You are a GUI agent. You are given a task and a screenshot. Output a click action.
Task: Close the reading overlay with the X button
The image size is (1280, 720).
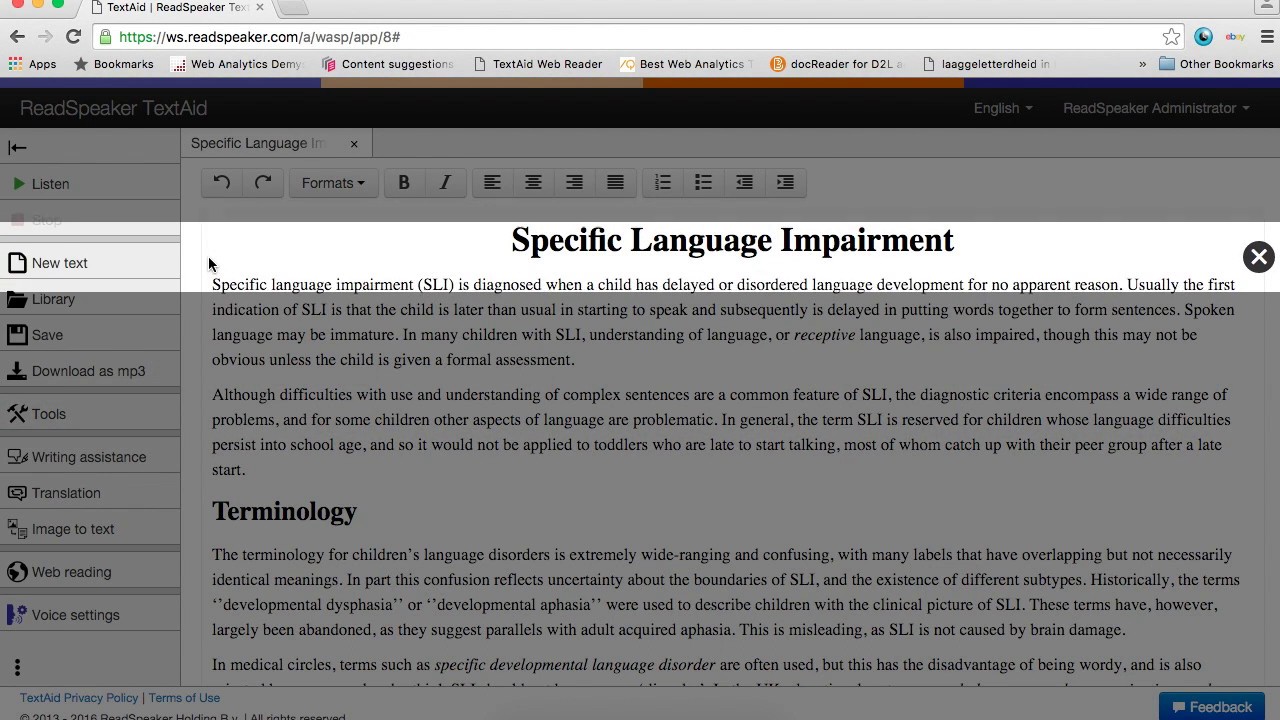click(1258, 257)
